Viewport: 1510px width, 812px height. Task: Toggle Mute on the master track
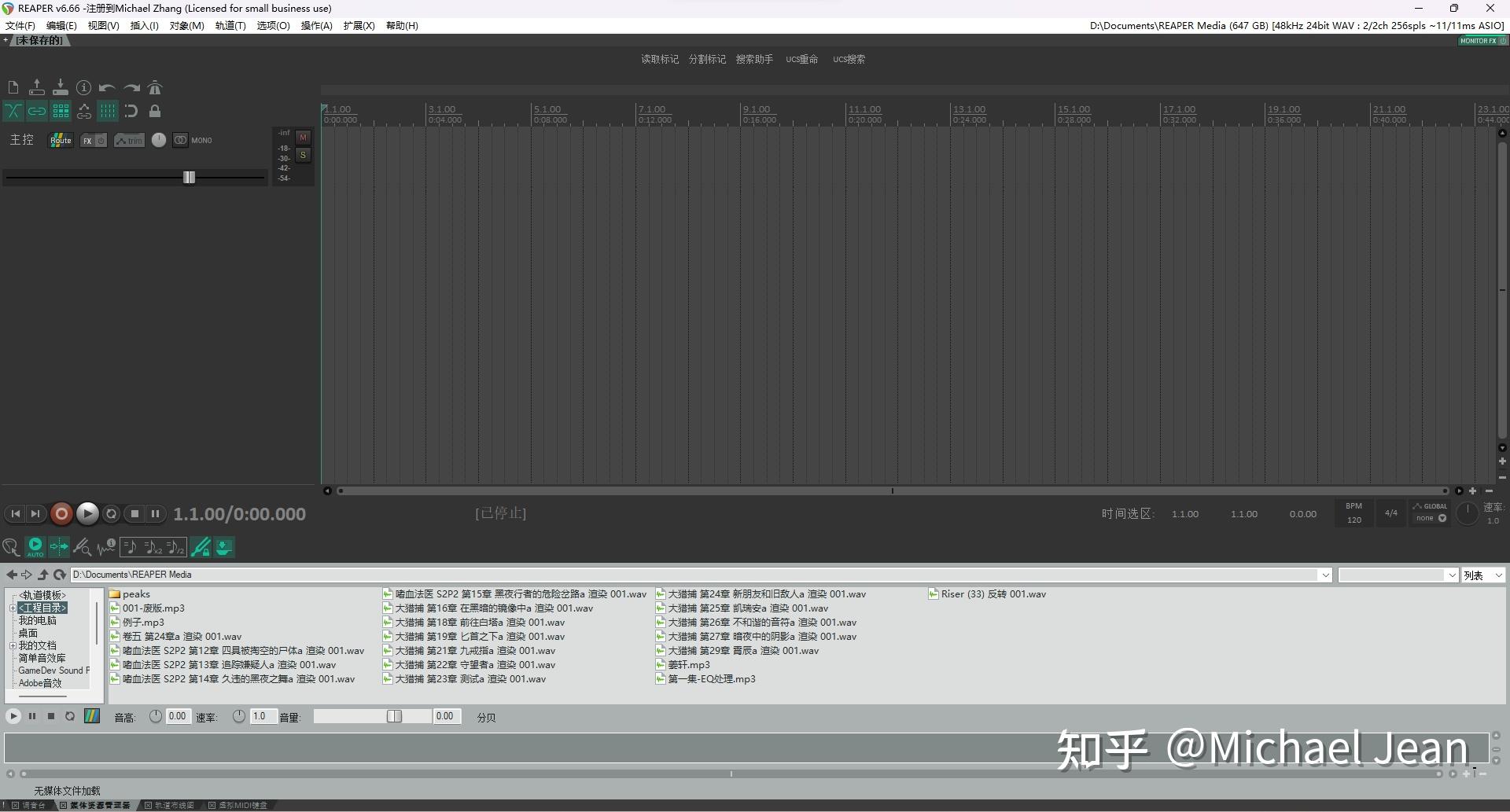coord(304,138)
